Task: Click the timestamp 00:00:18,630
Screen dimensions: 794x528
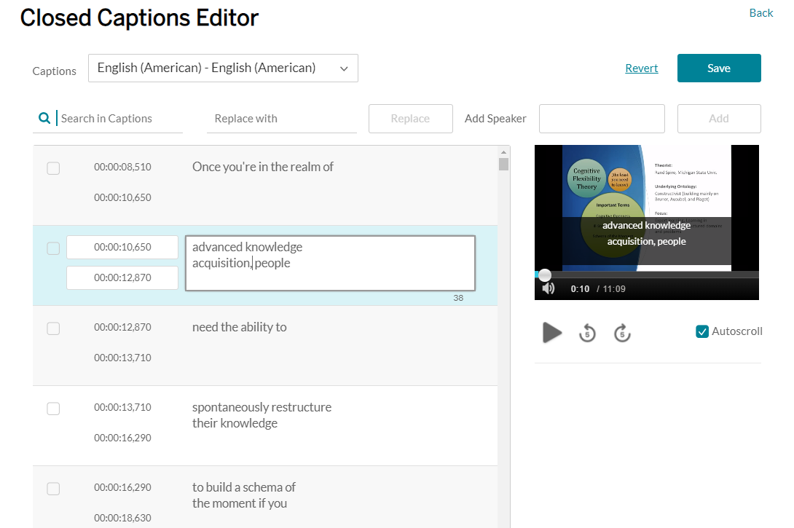Action: (x=122, y=517)
